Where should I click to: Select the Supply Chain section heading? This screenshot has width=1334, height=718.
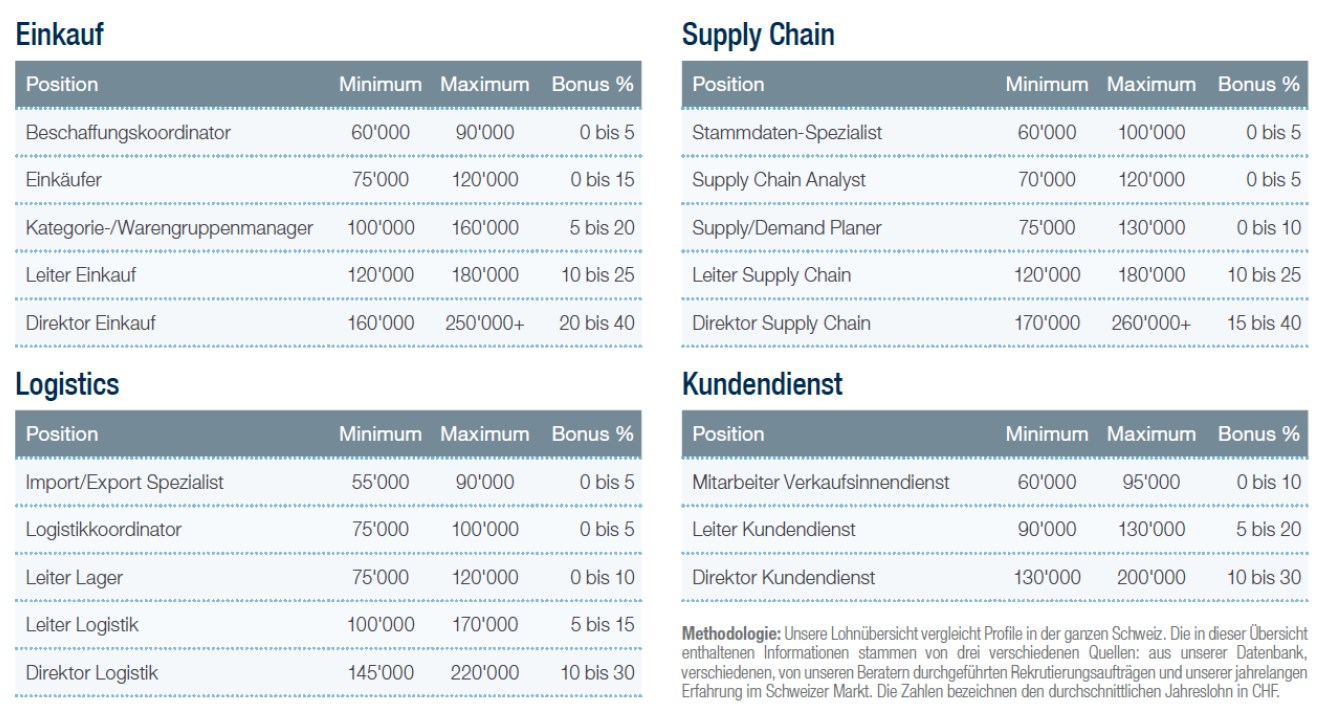[758, 35]
